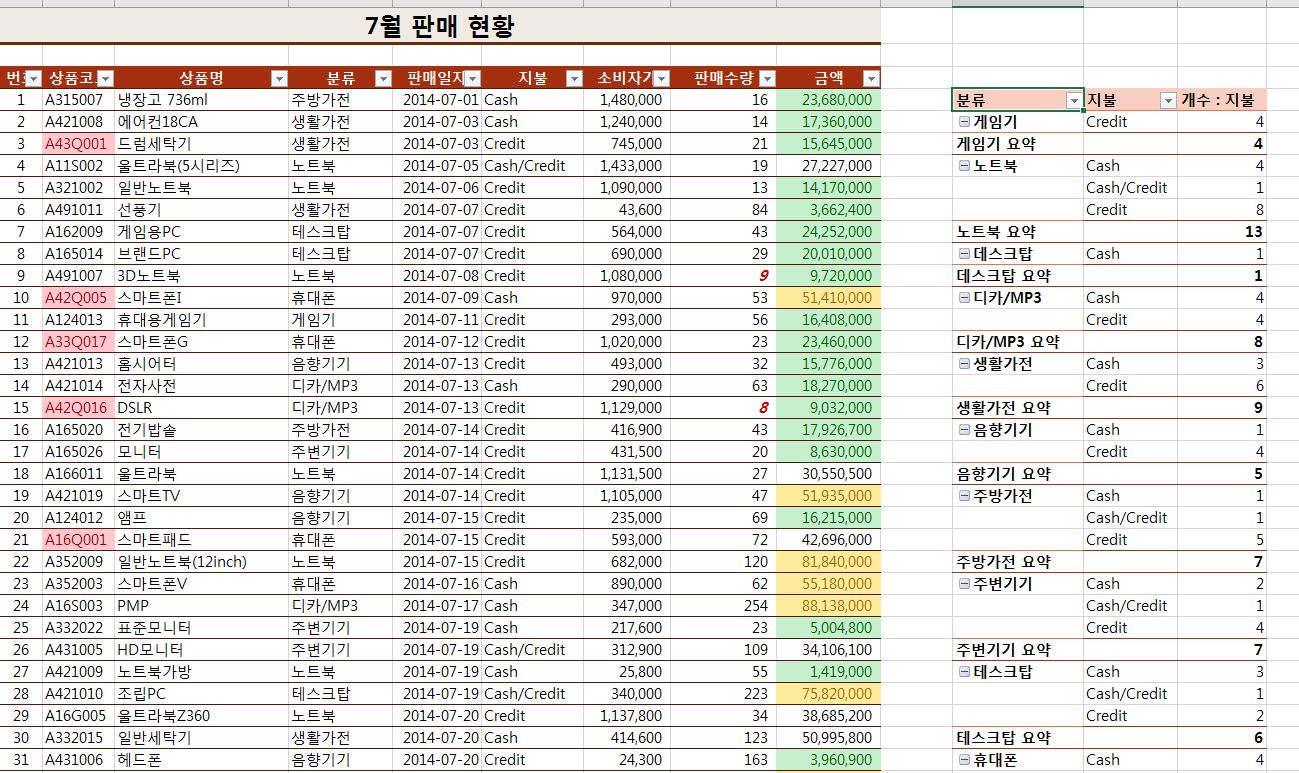Collapse the 게임기 group in the pivot table

pyautogui.click(x=964, y=122)
